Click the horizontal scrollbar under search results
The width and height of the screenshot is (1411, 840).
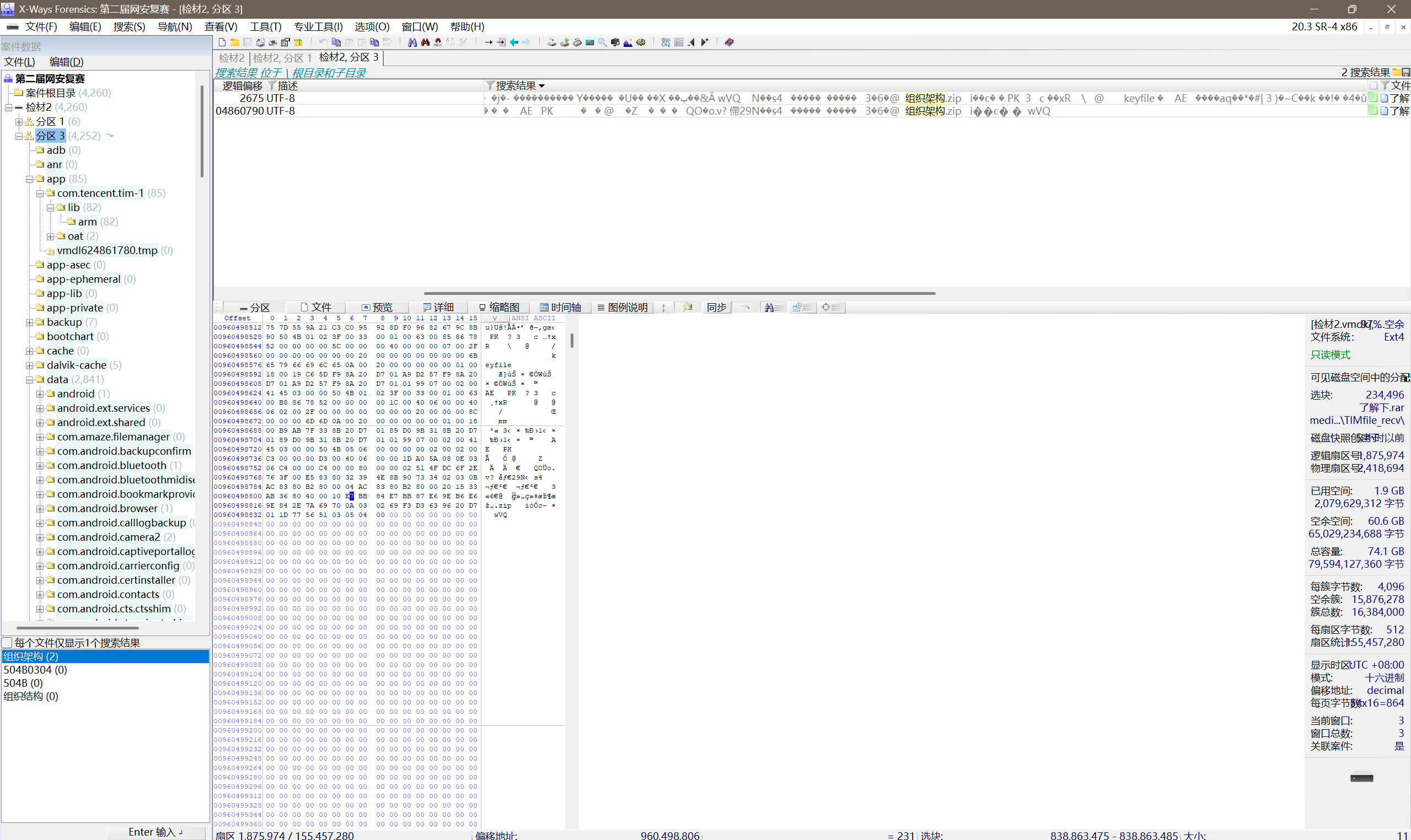pyautogui.click(x=679, y=293)
